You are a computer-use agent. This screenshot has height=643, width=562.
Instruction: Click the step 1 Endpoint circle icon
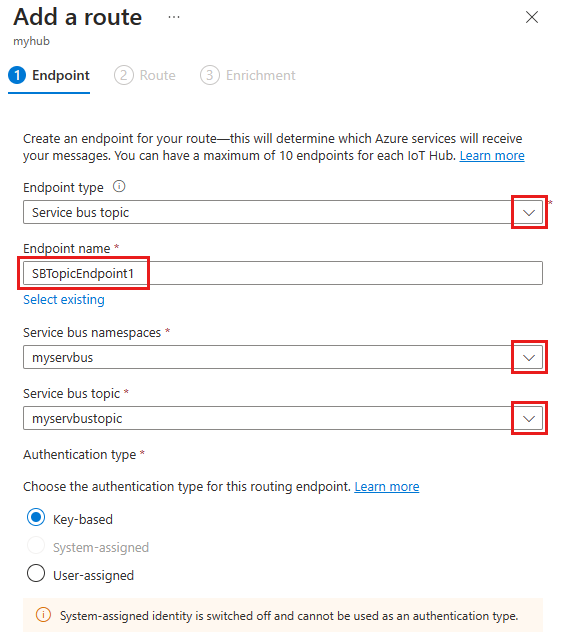pyautogui.click(x=17, y=75)
